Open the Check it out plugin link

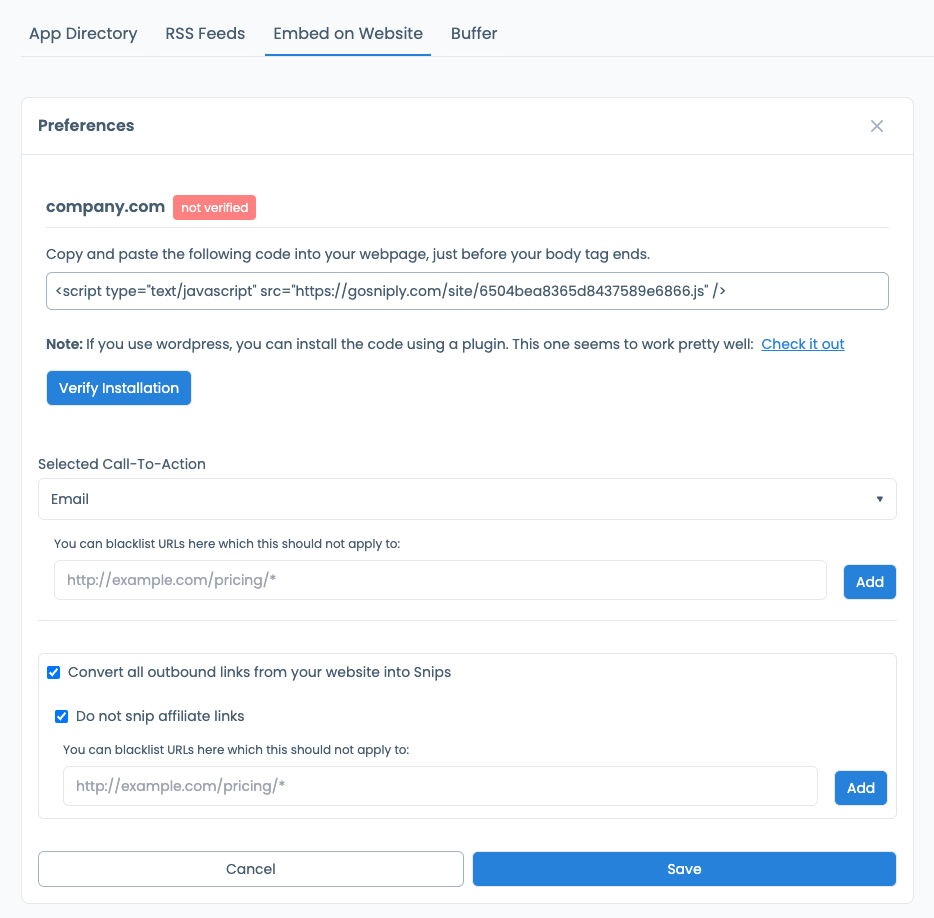click(802, 344)
